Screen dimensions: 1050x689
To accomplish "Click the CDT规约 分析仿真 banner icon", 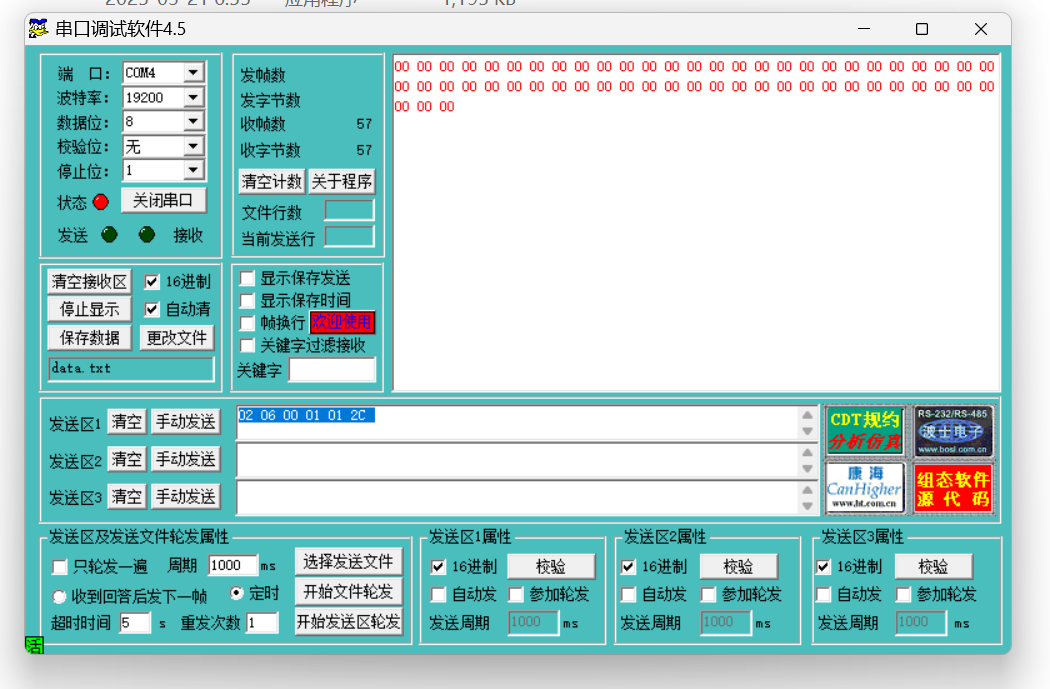I will click(865, 431).
